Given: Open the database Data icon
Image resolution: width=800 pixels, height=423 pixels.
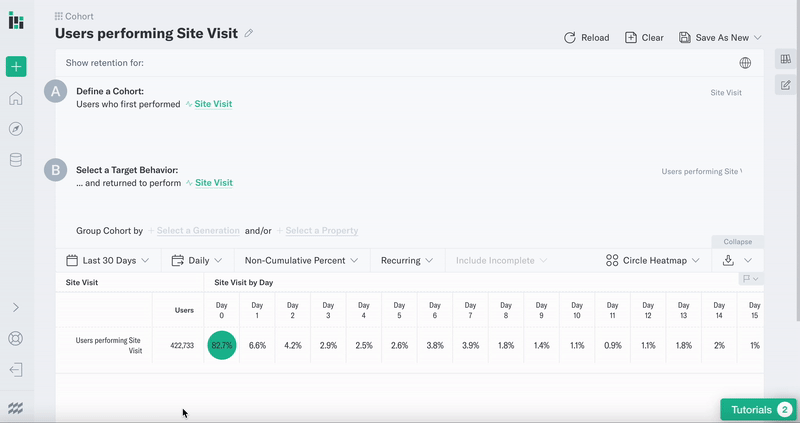Looking at the screenshot, I should (16, 160).
